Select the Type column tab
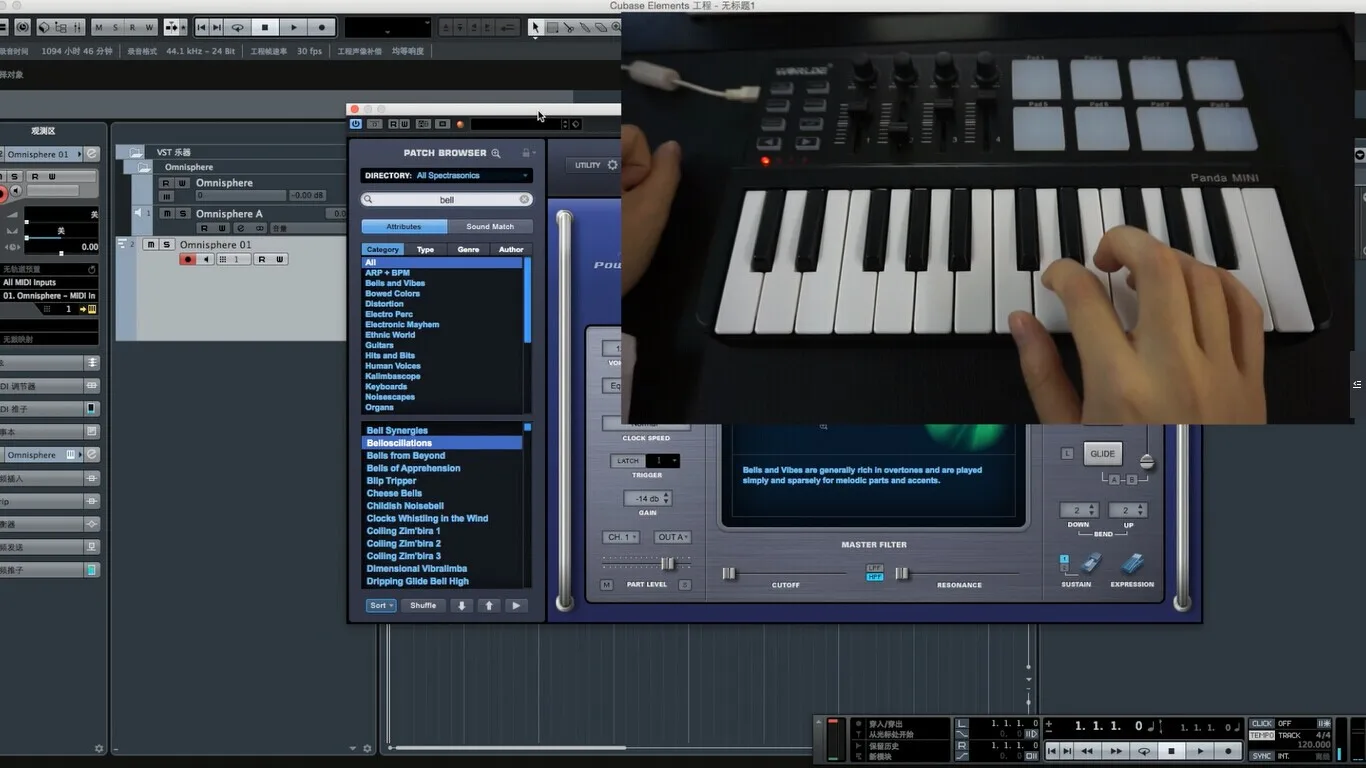Viewport: 1366px width, 768px height. (x=425, y=249)
